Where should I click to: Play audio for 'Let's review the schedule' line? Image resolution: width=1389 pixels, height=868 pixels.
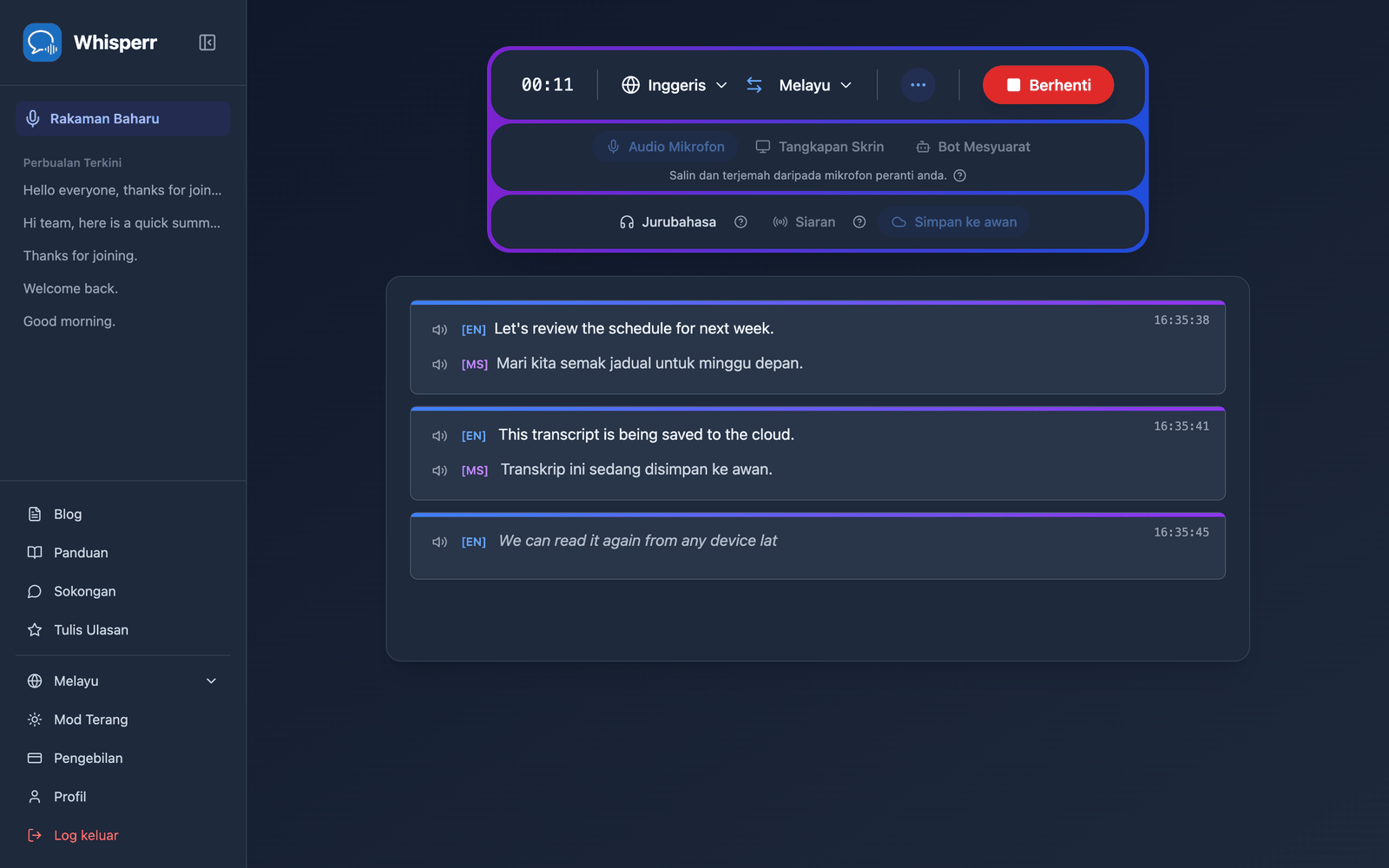pyautogui.click(x=440, y=330)
